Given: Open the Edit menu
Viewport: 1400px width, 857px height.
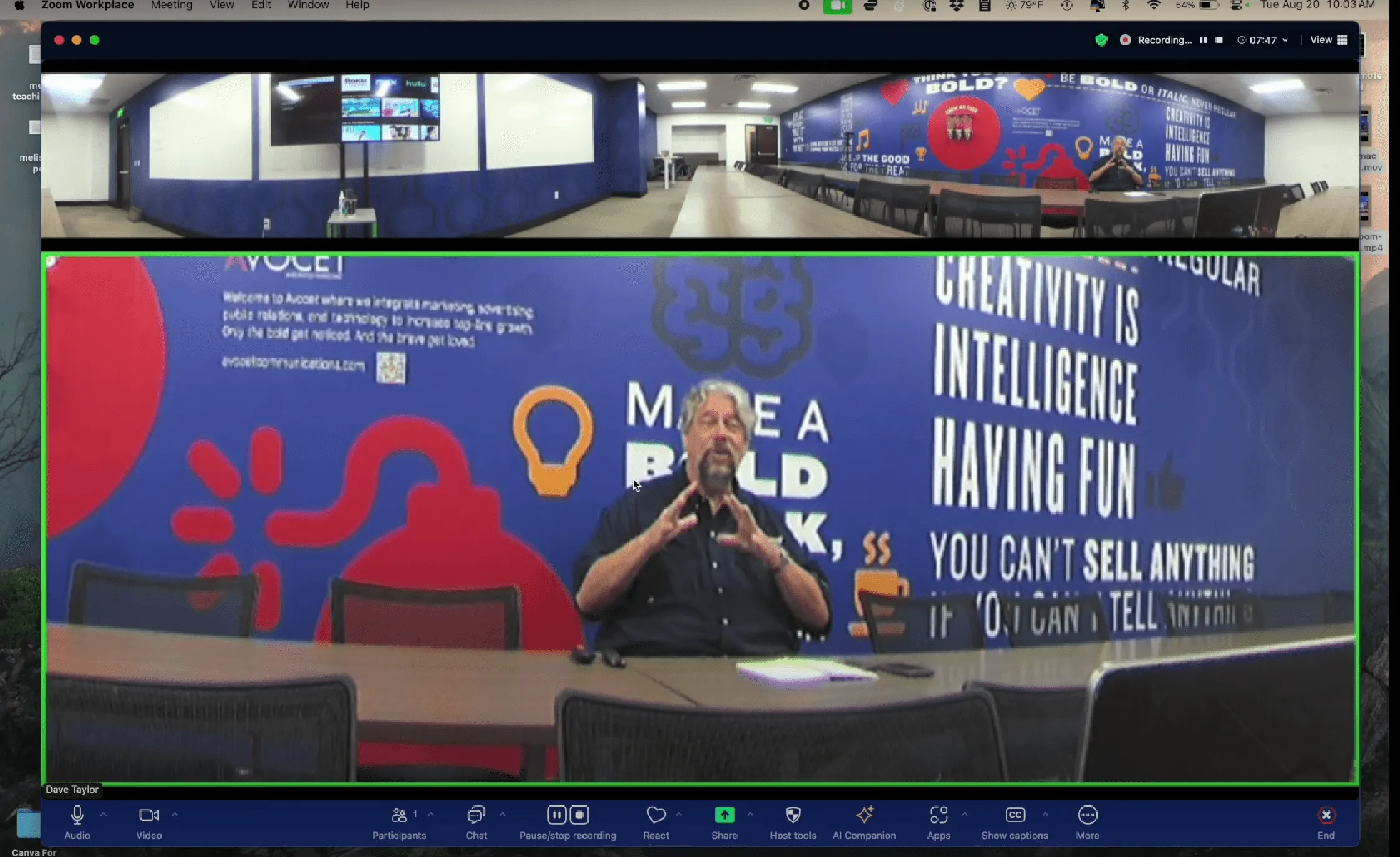Looking at the screenshot, I should [261, 5].
